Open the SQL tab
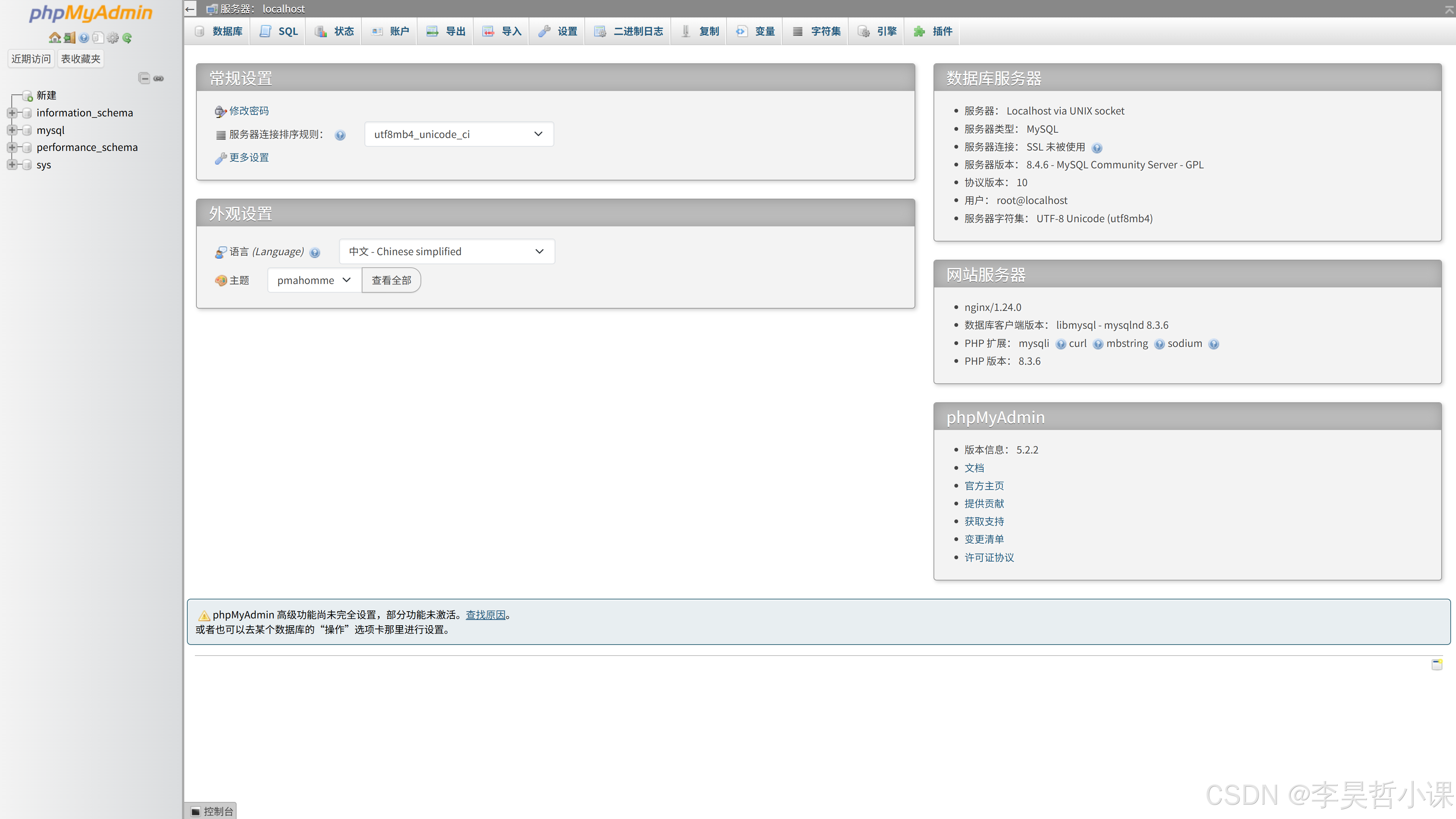 click(x=279, y=31)
